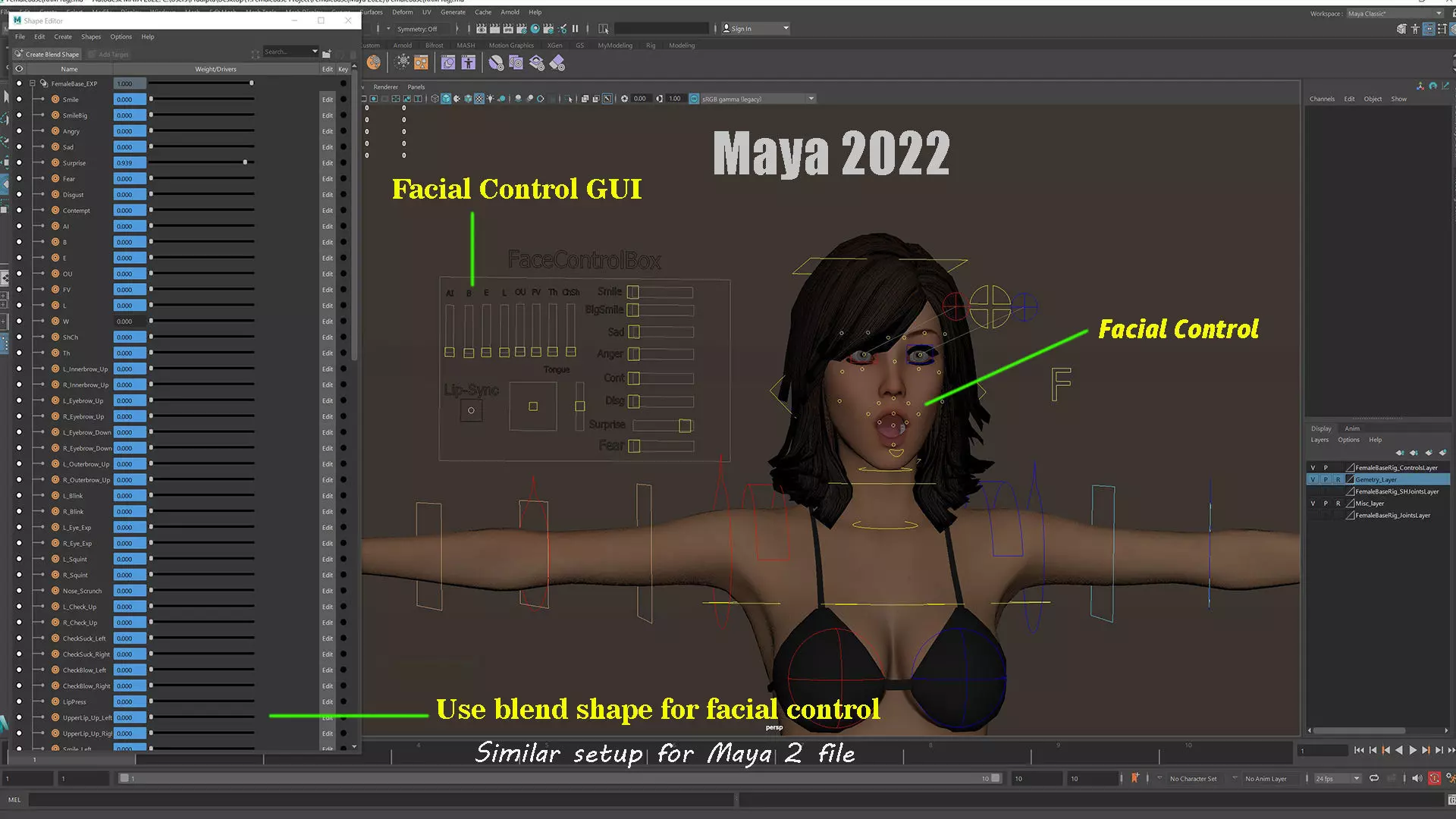Go to start of playback range
This screenshot has width=1456, height=819.
(x=1359, y=750)
